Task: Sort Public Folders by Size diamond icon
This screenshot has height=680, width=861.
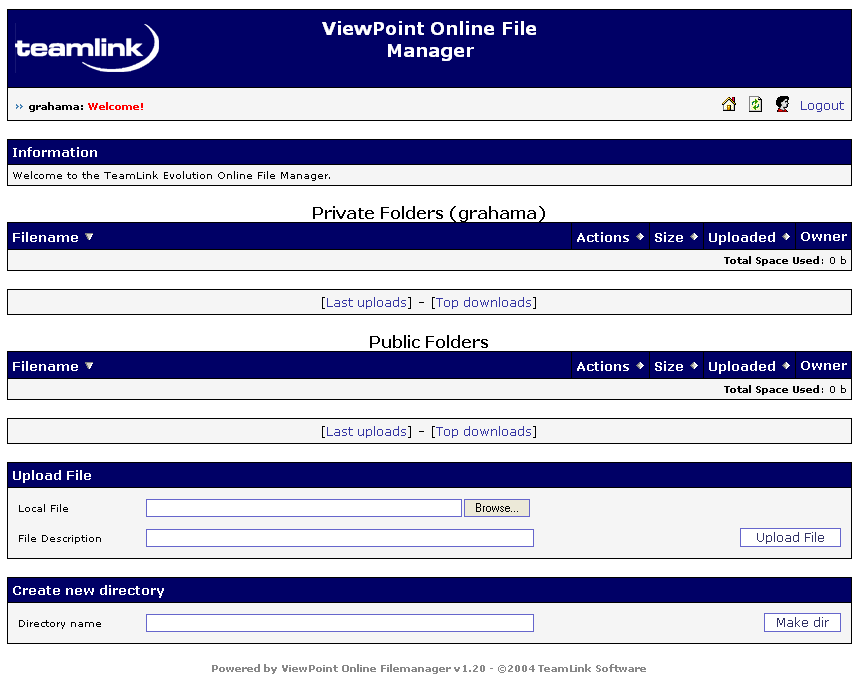Action: (x=694, y=366)
